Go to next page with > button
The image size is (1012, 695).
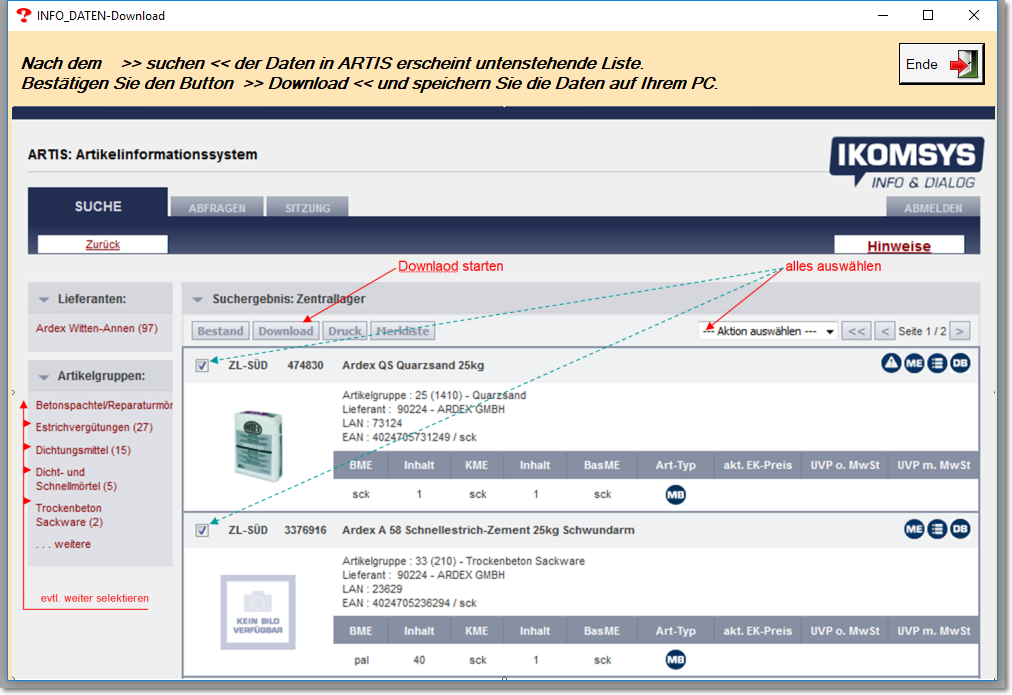click(960, 331)
